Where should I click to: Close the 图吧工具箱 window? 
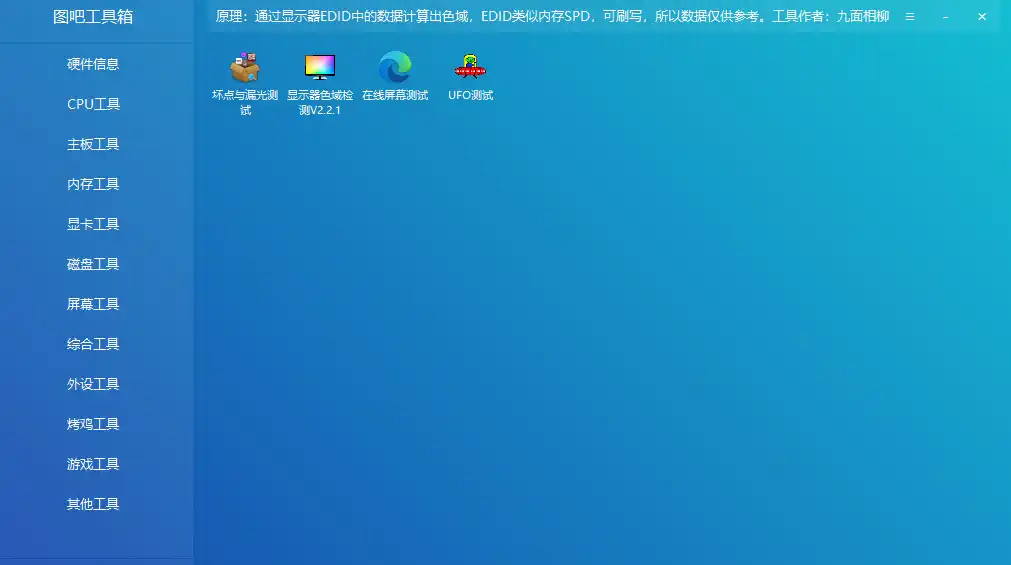[x=982, y=17]
